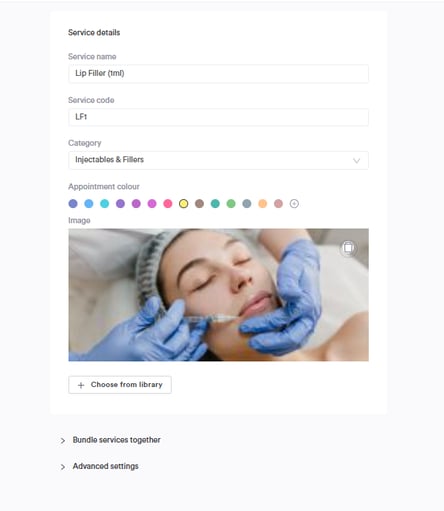444x511 pixels.
Task: Choose from library button
Action: pyautogui.click(x=120, y=385)
